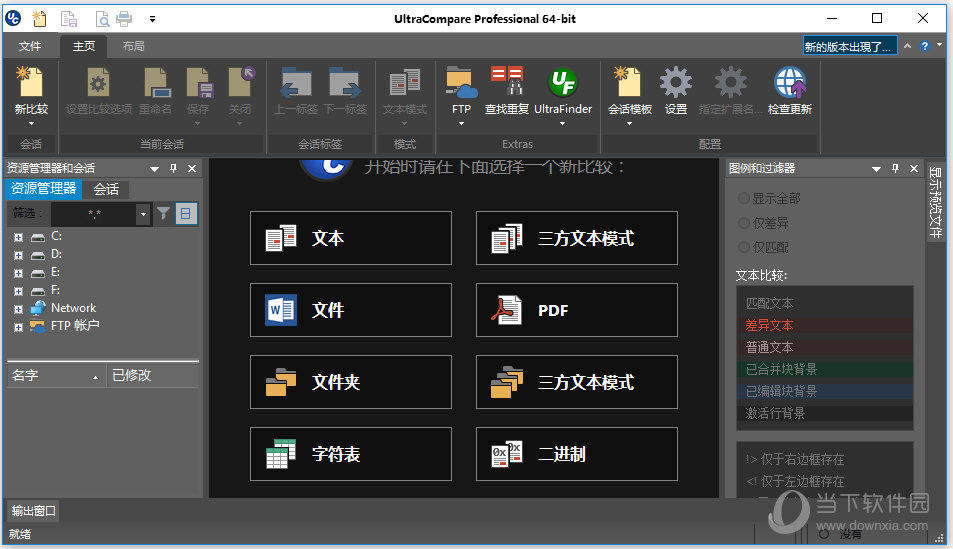The height and width of the screenshot is (549, 953).
Task: Start a 文件夹 folder comparison
Action: [351, 382]
